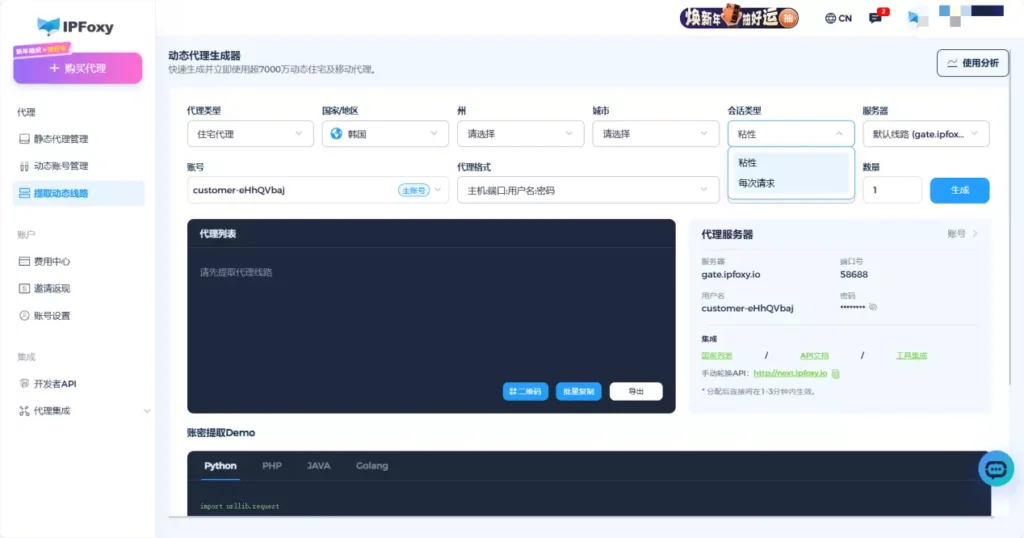Open the chat support bubble icon

click(x=995, y=468)
